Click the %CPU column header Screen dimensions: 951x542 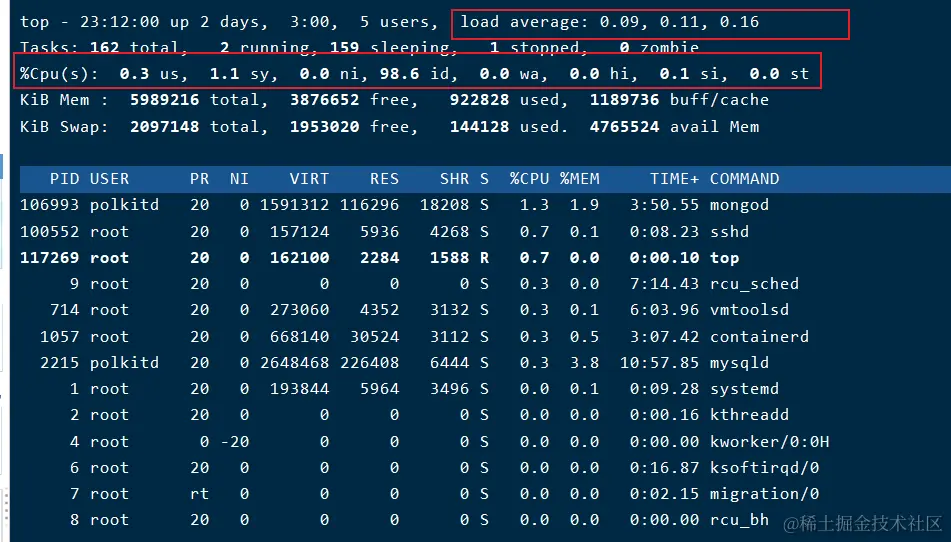tap(529, 179)
